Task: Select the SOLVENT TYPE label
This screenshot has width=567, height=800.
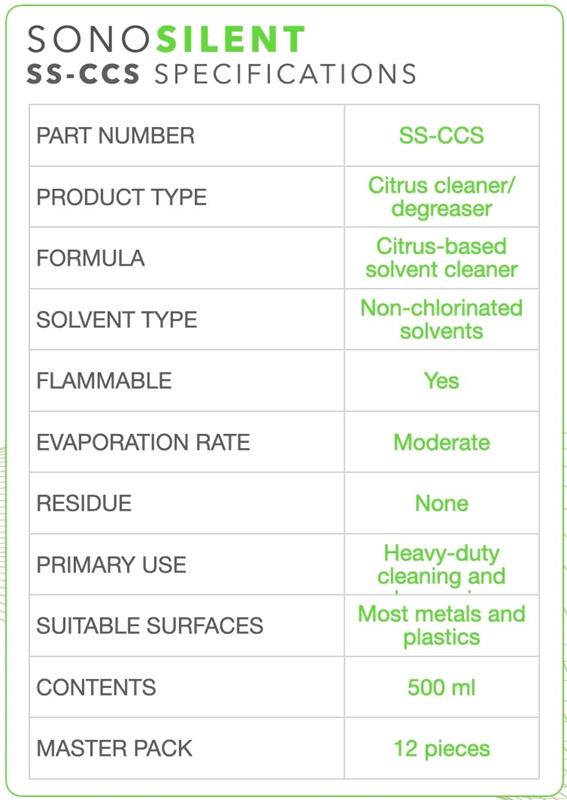Action: (x=116, y=320)
